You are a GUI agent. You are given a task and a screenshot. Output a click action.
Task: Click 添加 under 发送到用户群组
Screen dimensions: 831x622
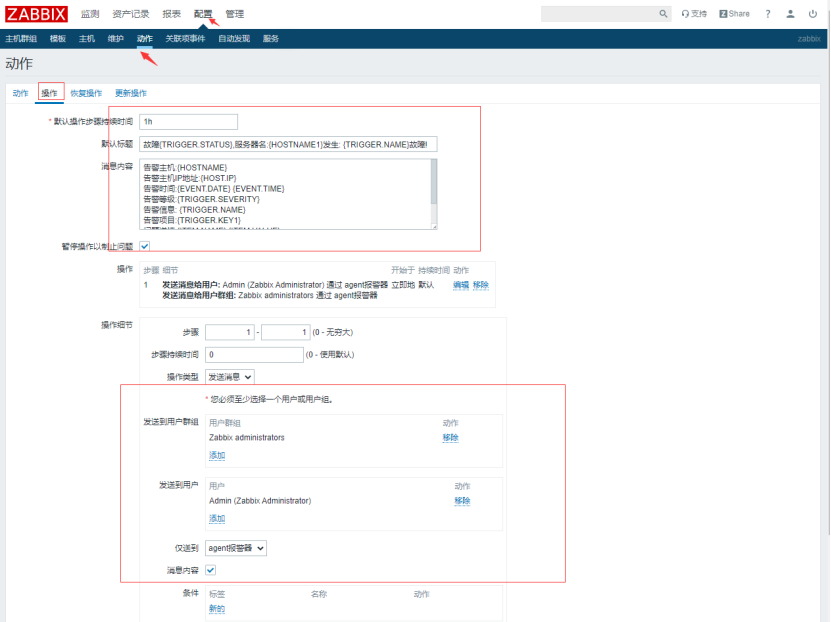click(217, 455)
